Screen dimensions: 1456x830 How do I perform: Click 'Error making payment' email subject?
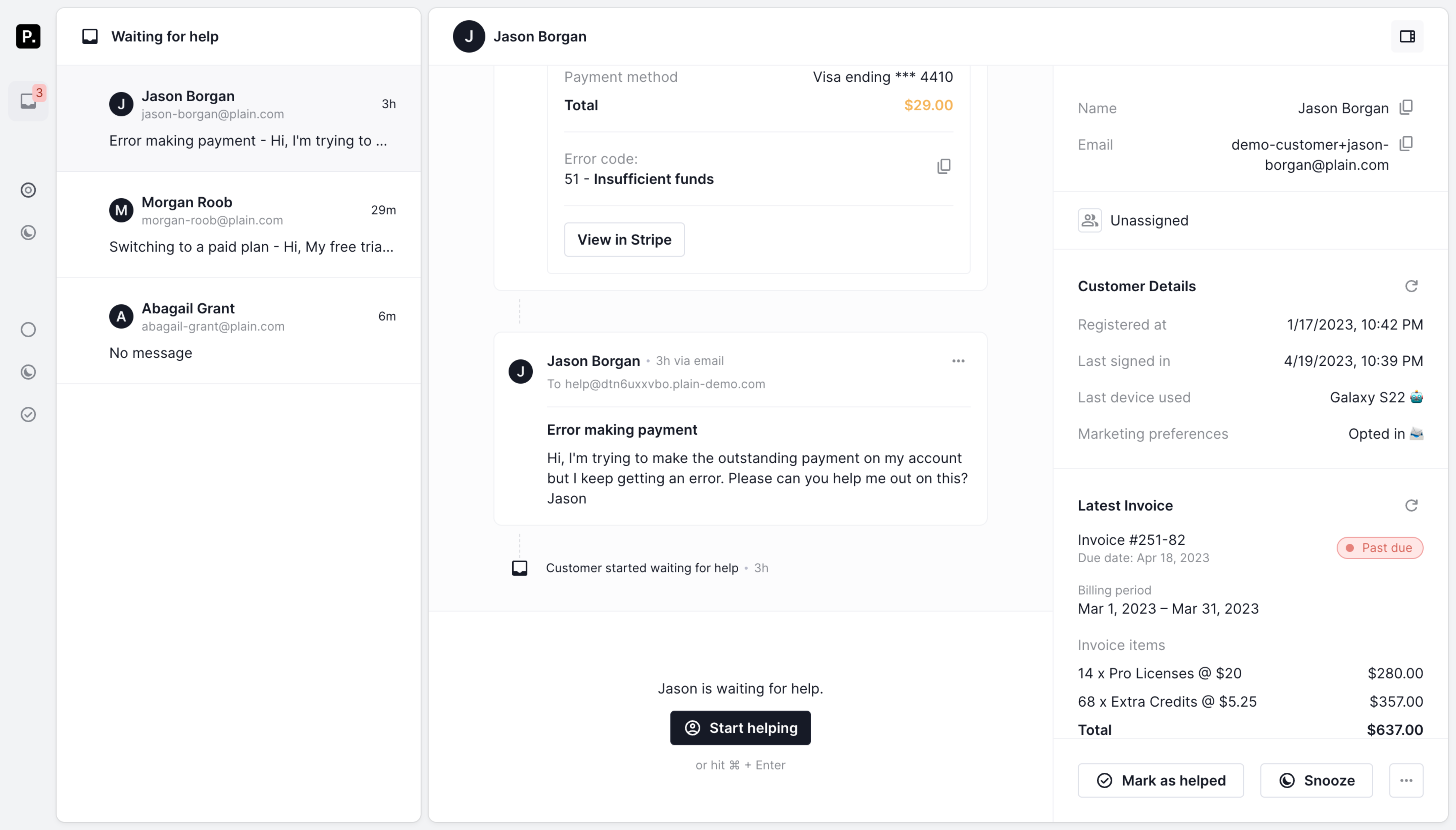tap(622, 430)
